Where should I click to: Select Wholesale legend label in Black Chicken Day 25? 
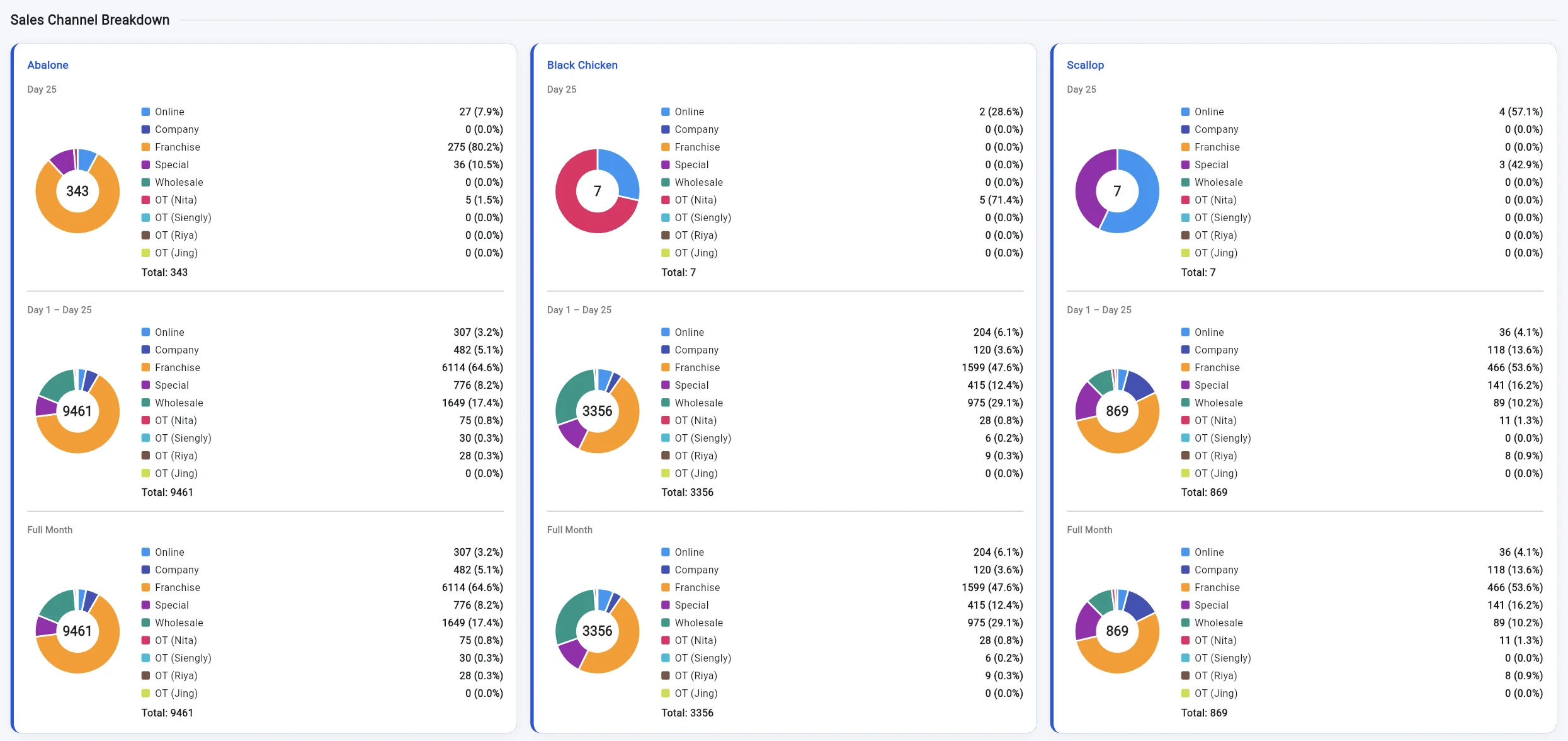click(699, 182)
